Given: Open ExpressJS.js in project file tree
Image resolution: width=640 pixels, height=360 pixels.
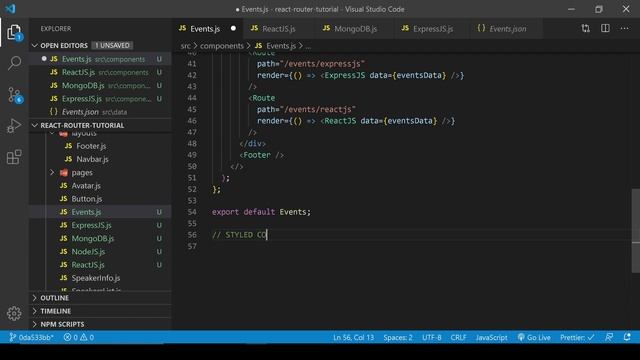Looking at the screenshot, I should (100, 225).
